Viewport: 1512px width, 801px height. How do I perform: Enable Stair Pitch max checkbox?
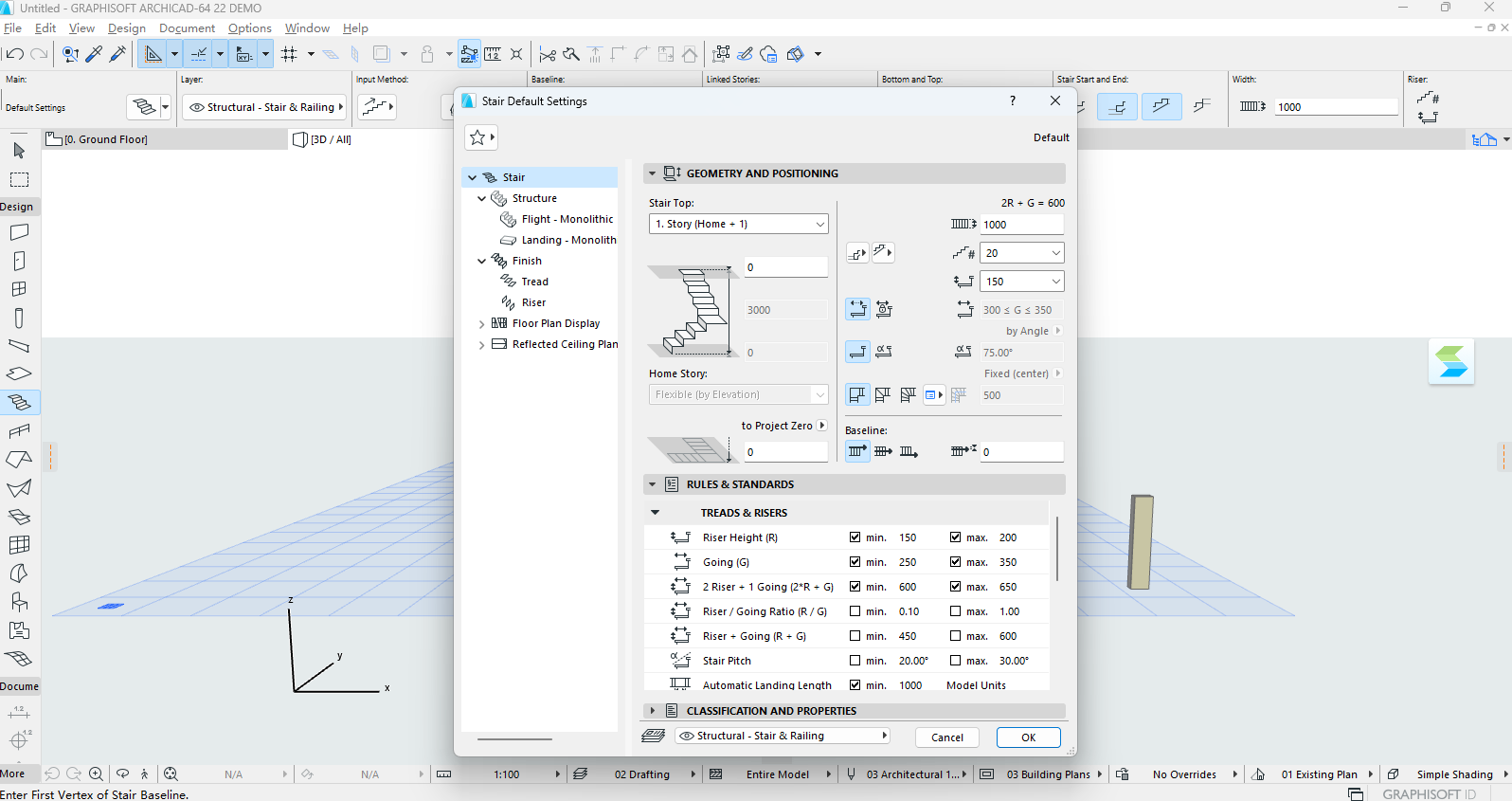[955, 661]
